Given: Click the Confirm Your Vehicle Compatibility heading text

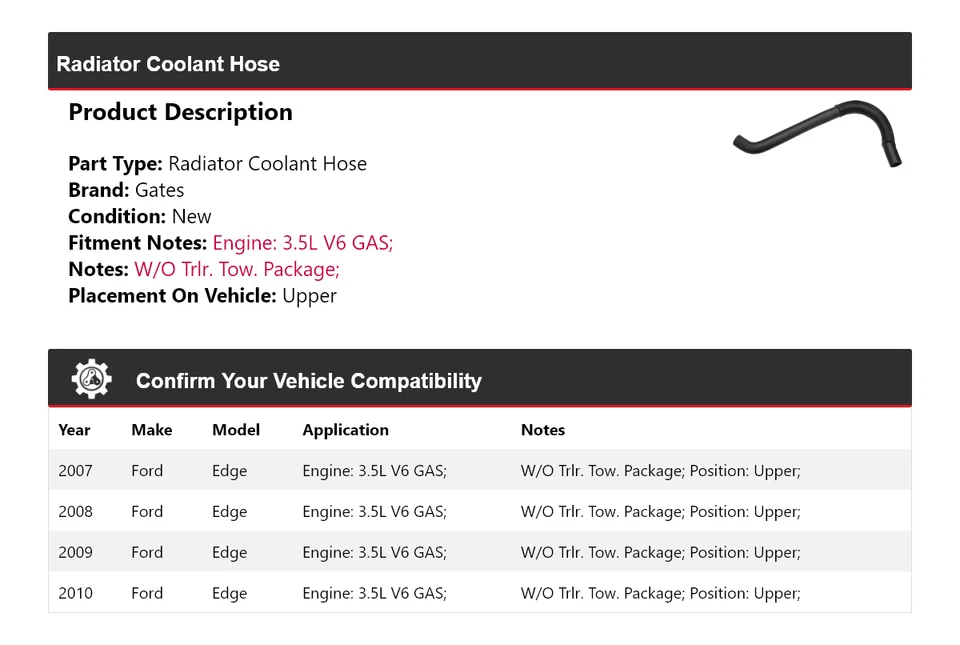Looking at the screenshot, I should pyautogui.click(x=308, y=381).
